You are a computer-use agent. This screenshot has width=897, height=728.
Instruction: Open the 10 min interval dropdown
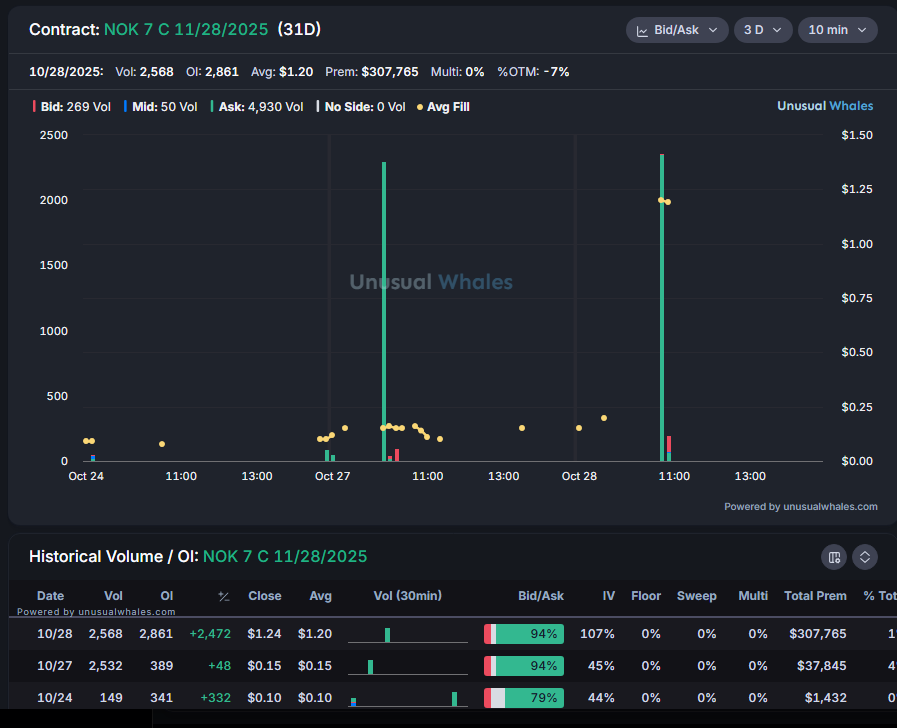tap(837, 30)
